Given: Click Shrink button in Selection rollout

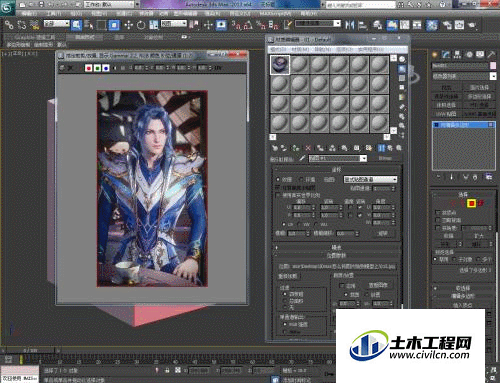Looking at the screenshot, I should [449, 236].
